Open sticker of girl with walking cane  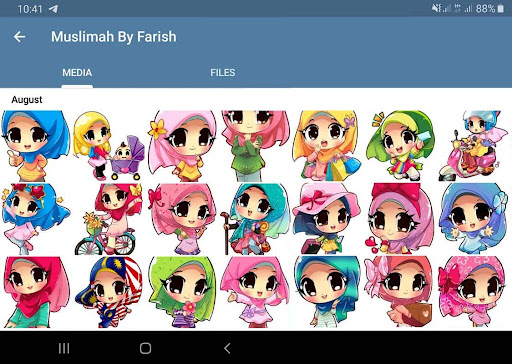pyautogui.click(x=254, y=219)
